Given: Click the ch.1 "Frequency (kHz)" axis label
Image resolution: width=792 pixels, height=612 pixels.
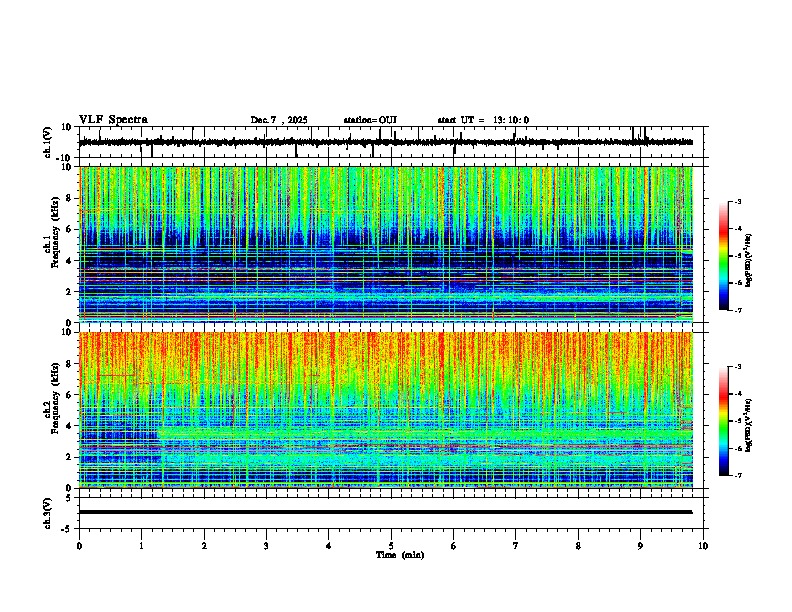Looking at the screenshot, I should pyautogui.click(x=56, y=233).
